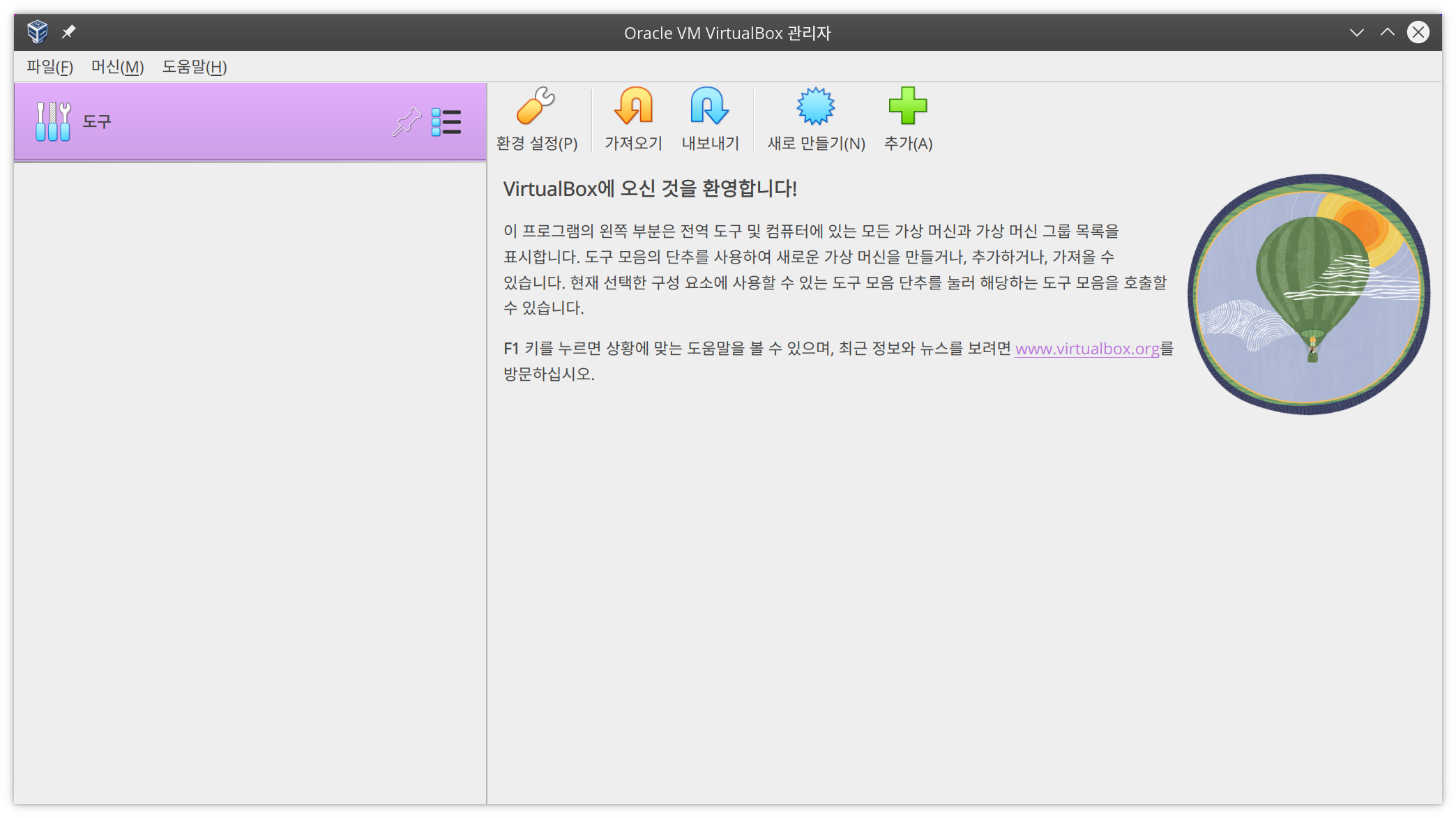This screenshot has width=1456, height=818.
Task: Close the VirtualBox manager window
Action: coord(1418,32)
